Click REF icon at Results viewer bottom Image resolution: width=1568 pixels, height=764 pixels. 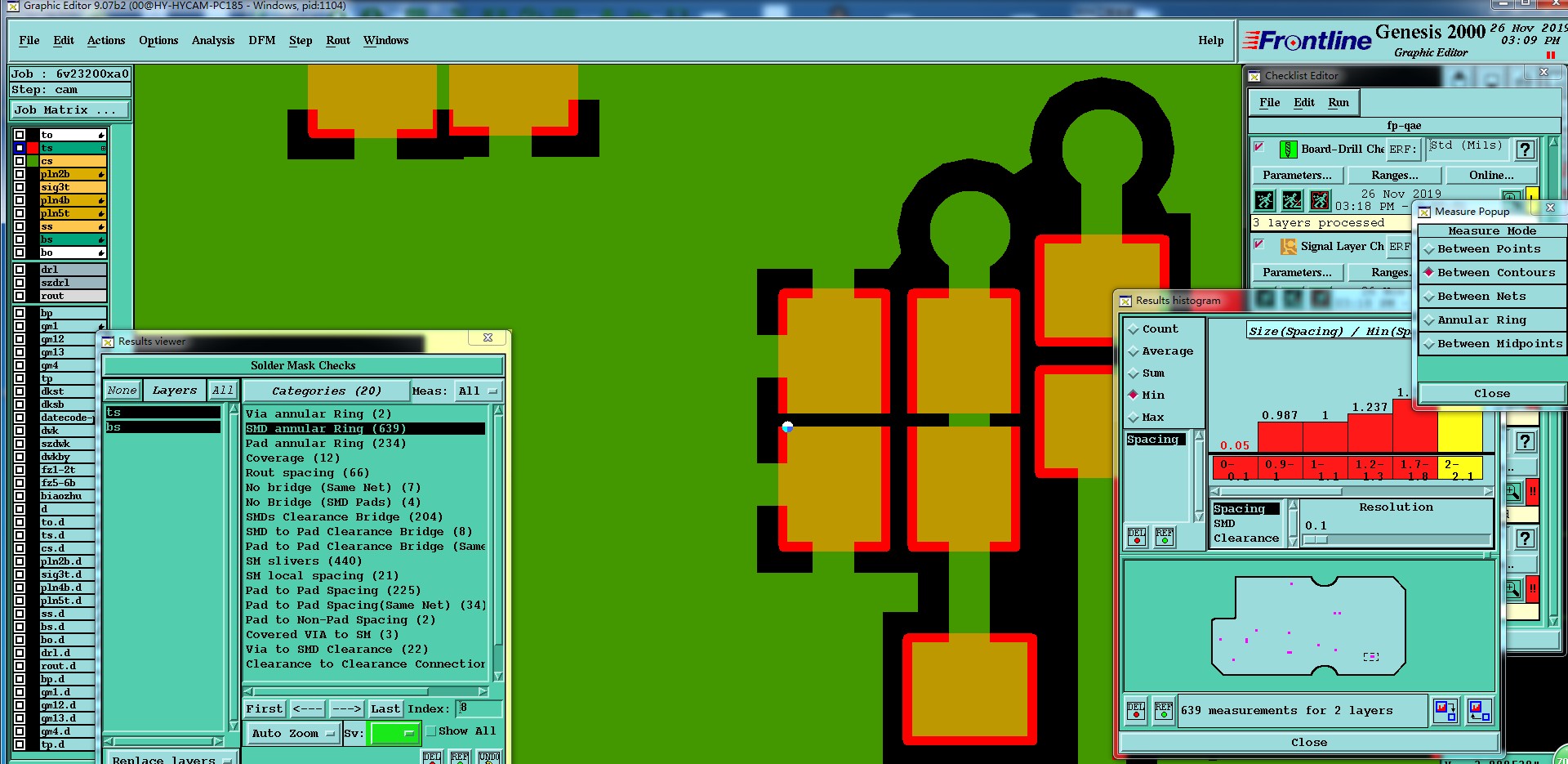click(460, 757)
